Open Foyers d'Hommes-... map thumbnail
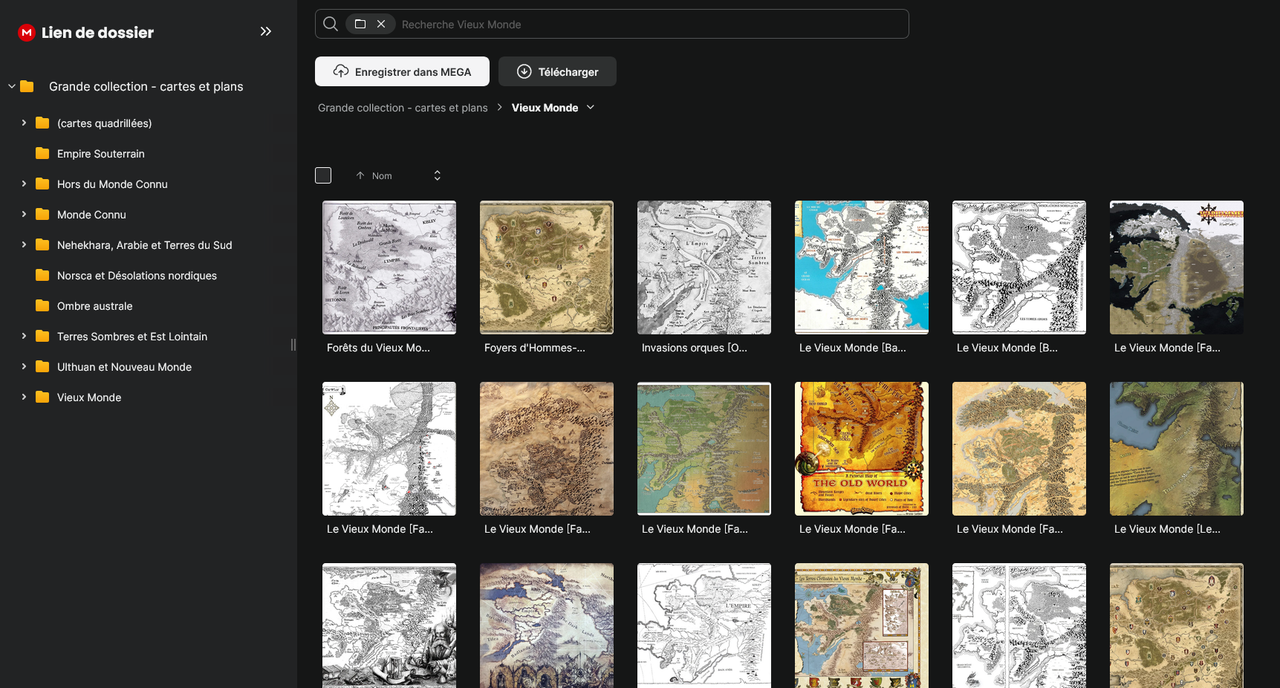 [547, 267]
